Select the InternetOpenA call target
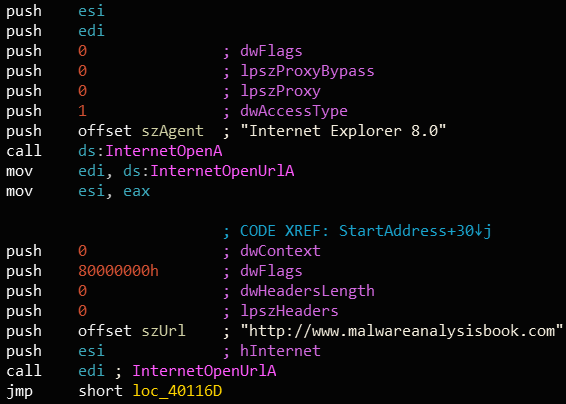The image size is (566, 404). pos(164,151)
